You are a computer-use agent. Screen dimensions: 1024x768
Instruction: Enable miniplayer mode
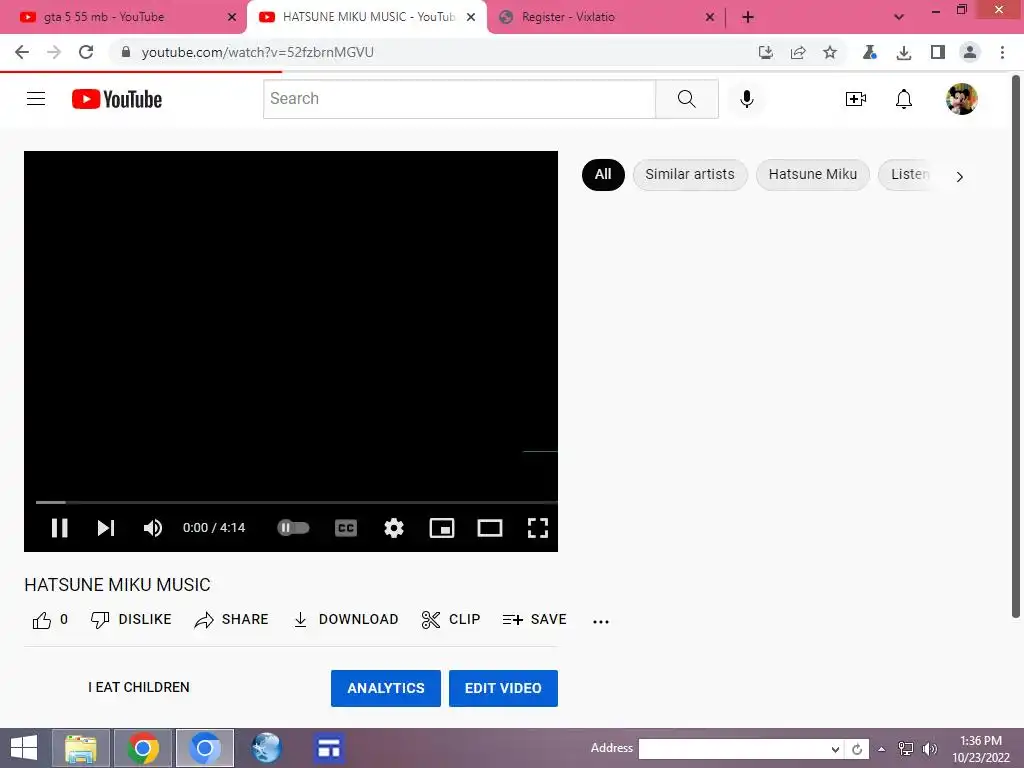(x=441, y=528)
